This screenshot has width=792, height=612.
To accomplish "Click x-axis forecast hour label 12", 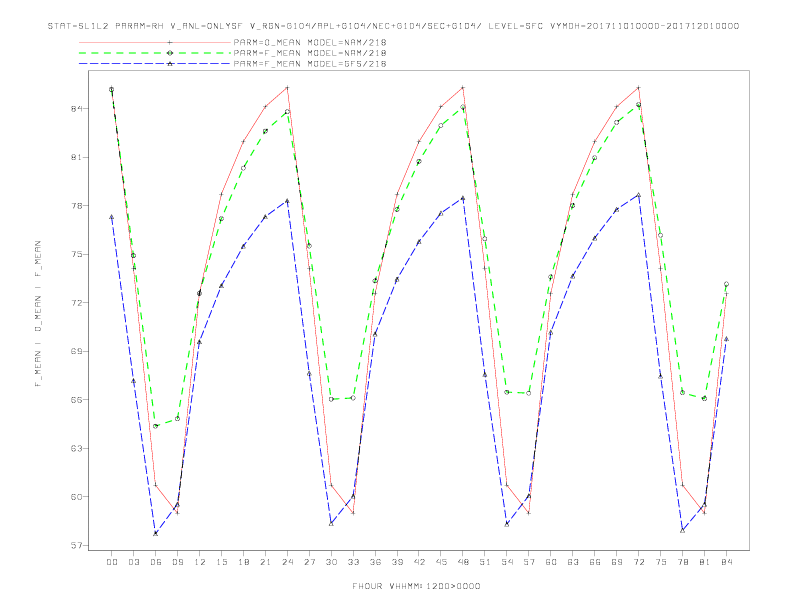I will click(x=200, y=562).
